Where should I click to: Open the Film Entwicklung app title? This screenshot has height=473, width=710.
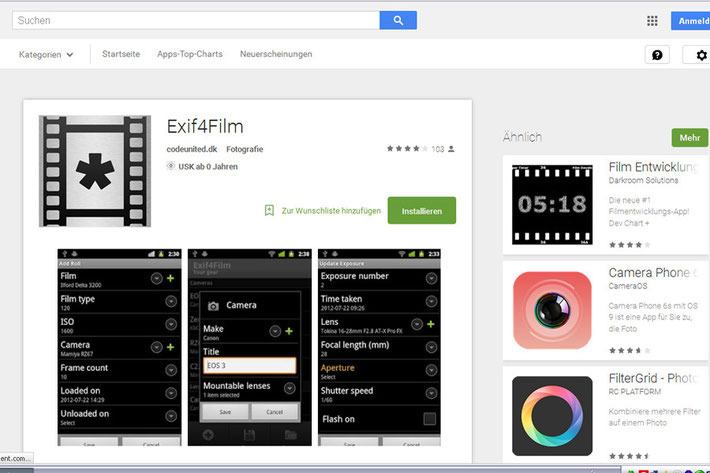point(653,167)
